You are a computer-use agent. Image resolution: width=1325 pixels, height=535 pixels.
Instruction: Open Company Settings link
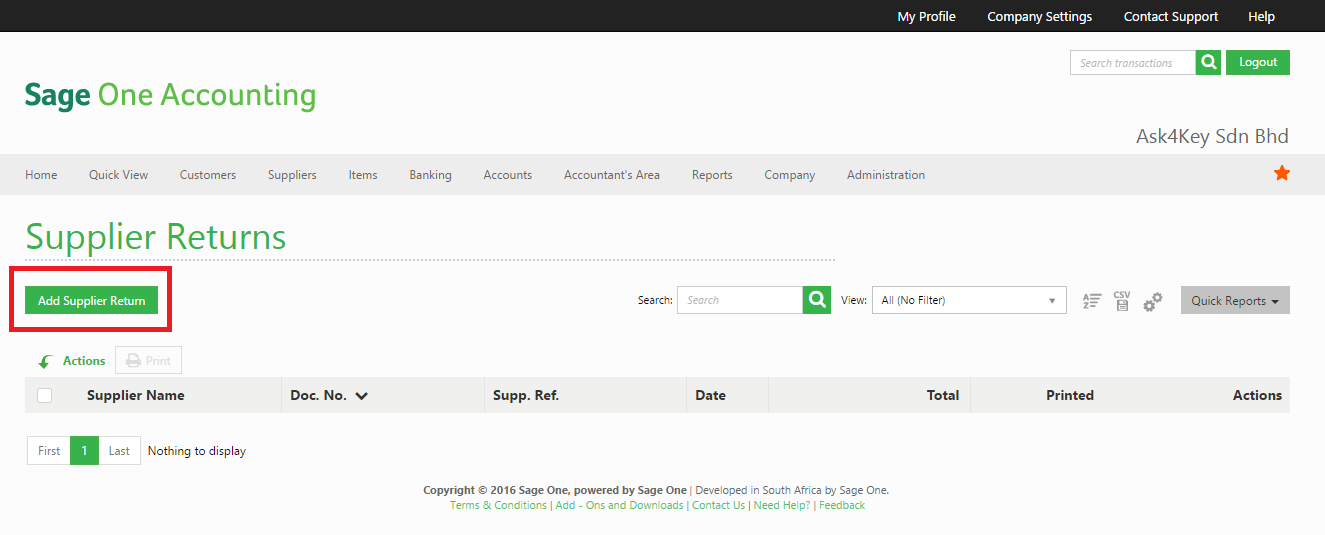[1039, 16]
